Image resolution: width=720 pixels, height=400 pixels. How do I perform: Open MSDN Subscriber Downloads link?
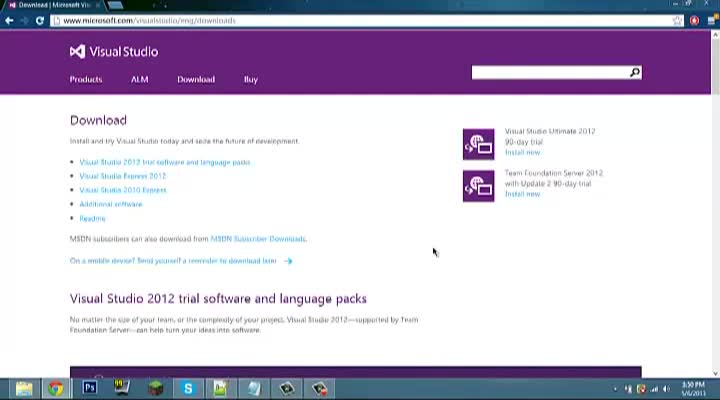tap(258, 239)
